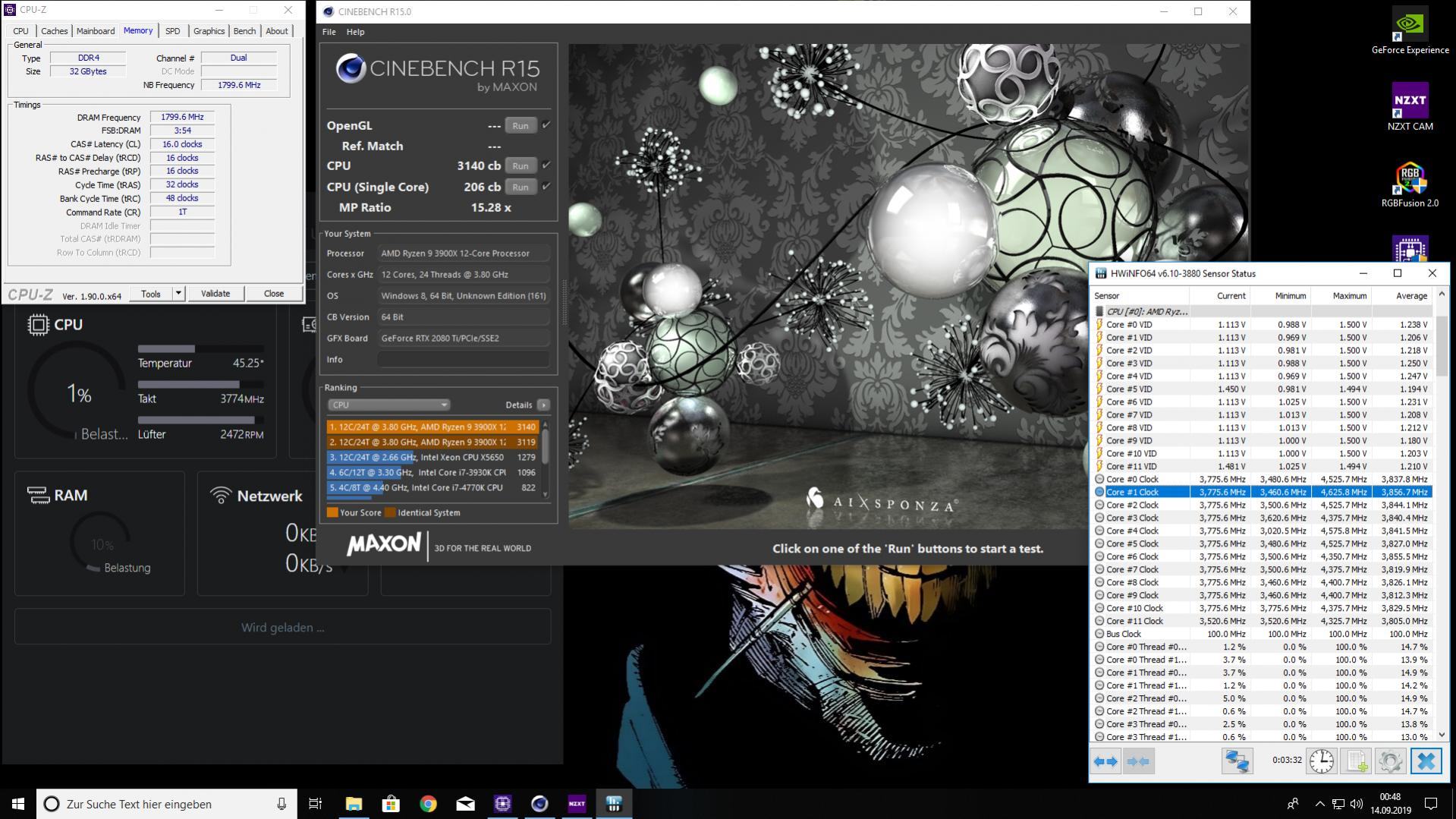Click the microphone icon in the search box
Viewport: 1456px width, 819px height.
(x=281, y=804)
